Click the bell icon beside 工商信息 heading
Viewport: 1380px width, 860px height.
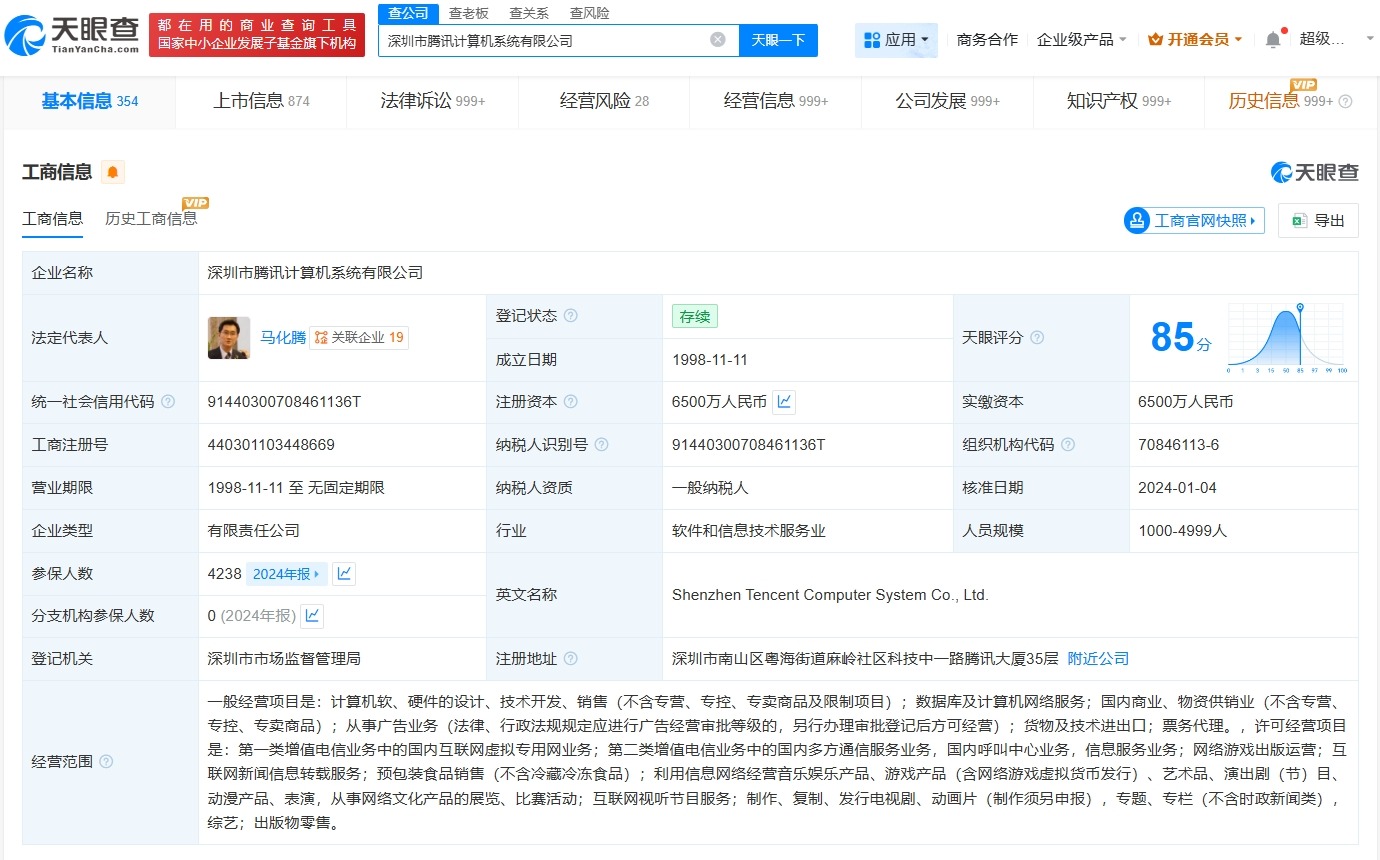(112, 172)
